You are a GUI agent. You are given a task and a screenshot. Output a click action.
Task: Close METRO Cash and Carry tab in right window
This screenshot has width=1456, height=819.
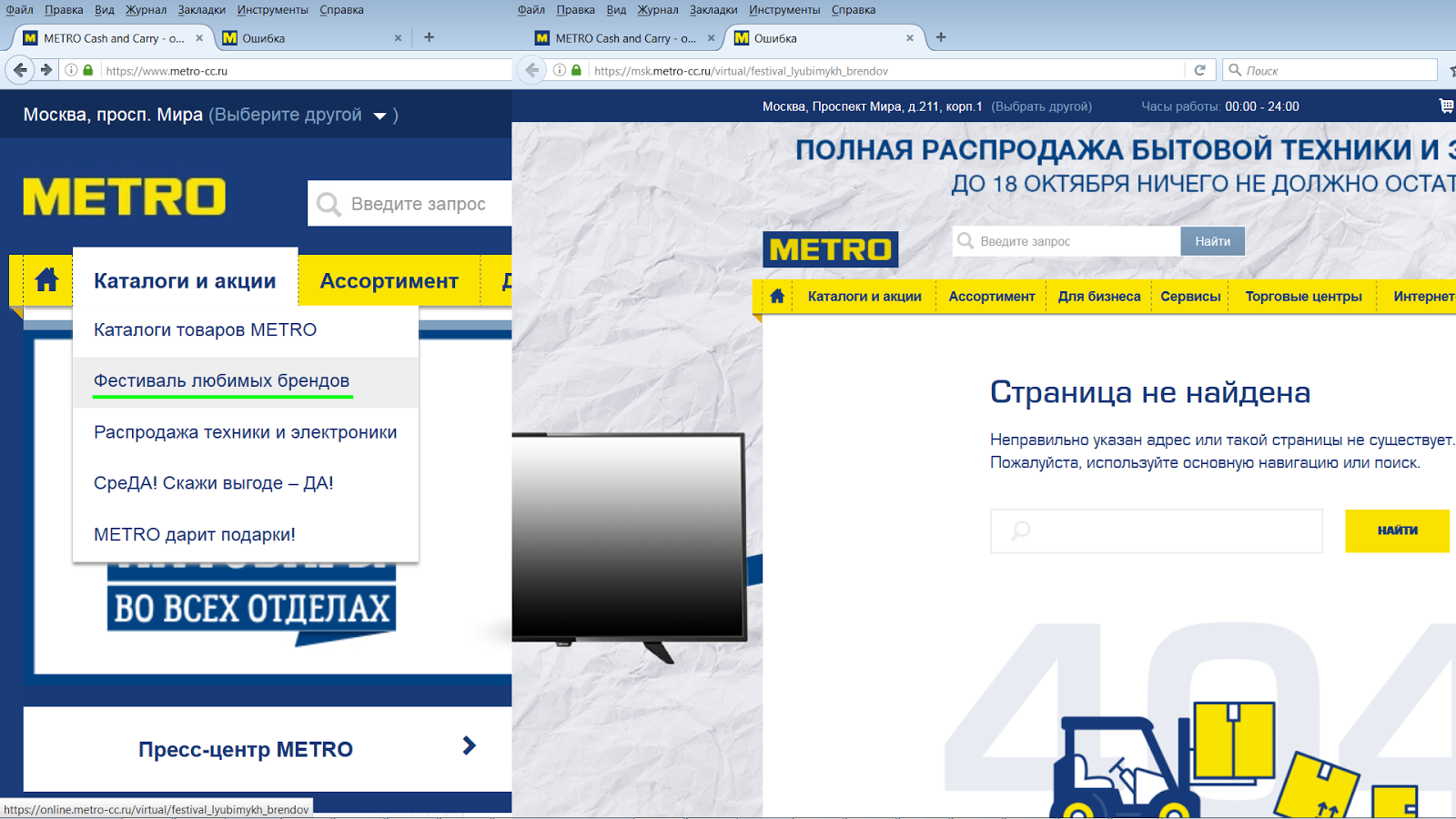pos(711,38)
